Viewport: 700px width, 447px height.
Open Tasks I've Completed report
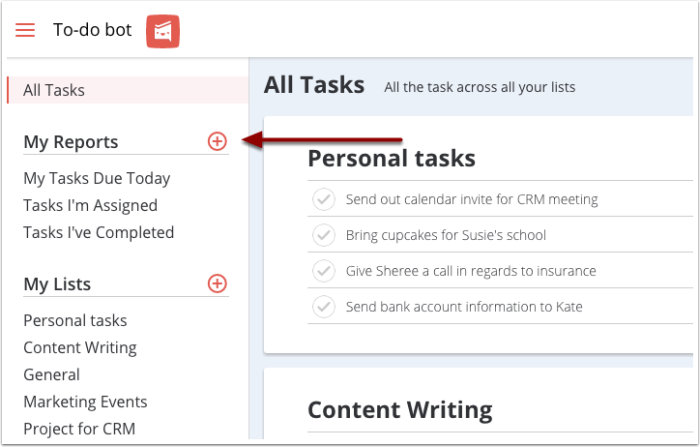point(98,232)
